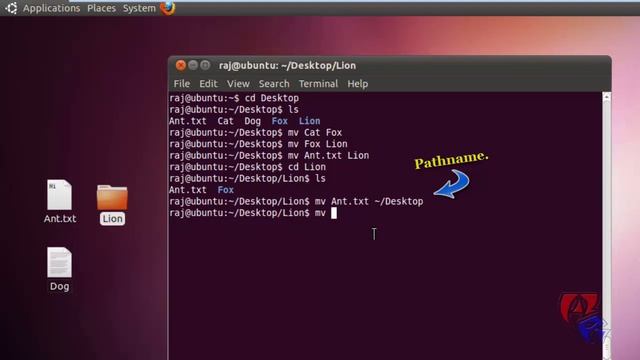This screenshot has height=360, width=640.
Task: Open the Places menu in top panel
Action: coord(101,8)
